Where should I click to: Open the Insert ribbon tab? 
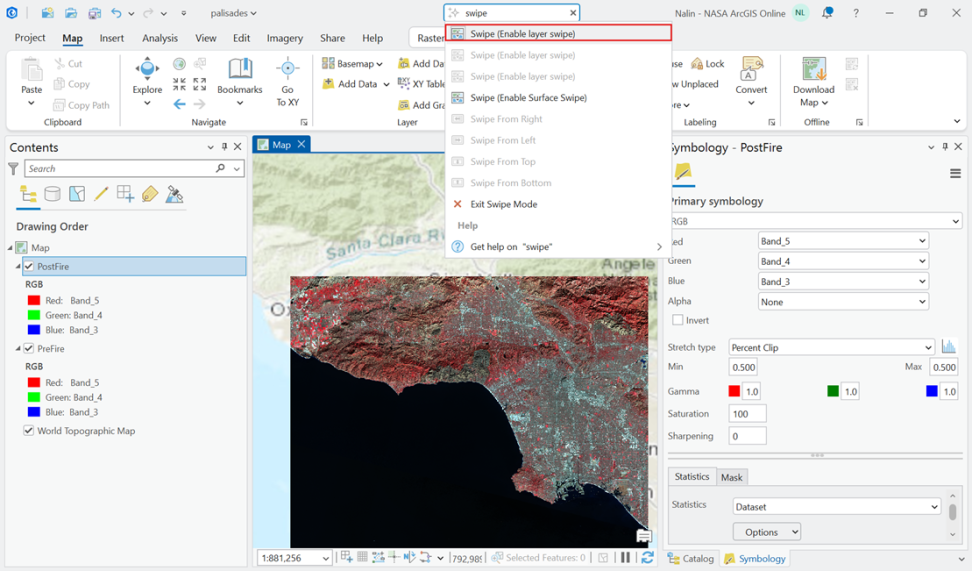click(112, 38)
